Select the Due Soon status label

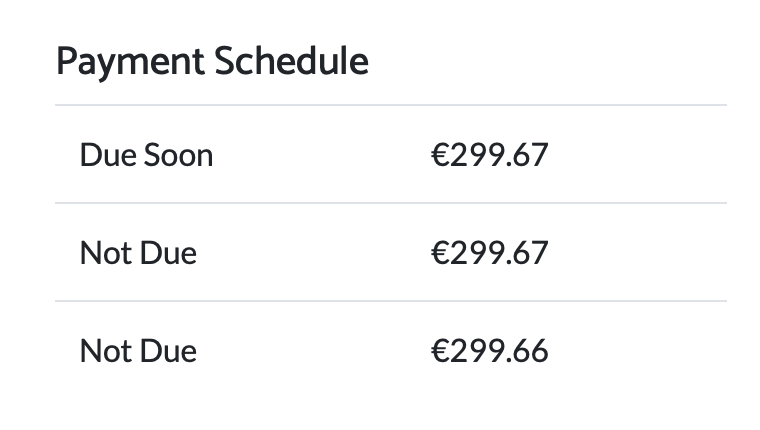pyautogui.click(x=146, y=155)
